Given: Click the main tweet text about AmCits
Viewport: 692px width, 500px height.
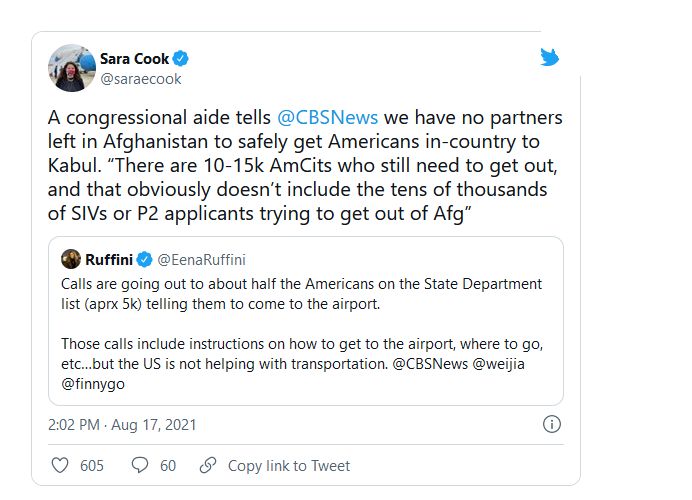Looking at the screenshot, I should coord(305,165).
